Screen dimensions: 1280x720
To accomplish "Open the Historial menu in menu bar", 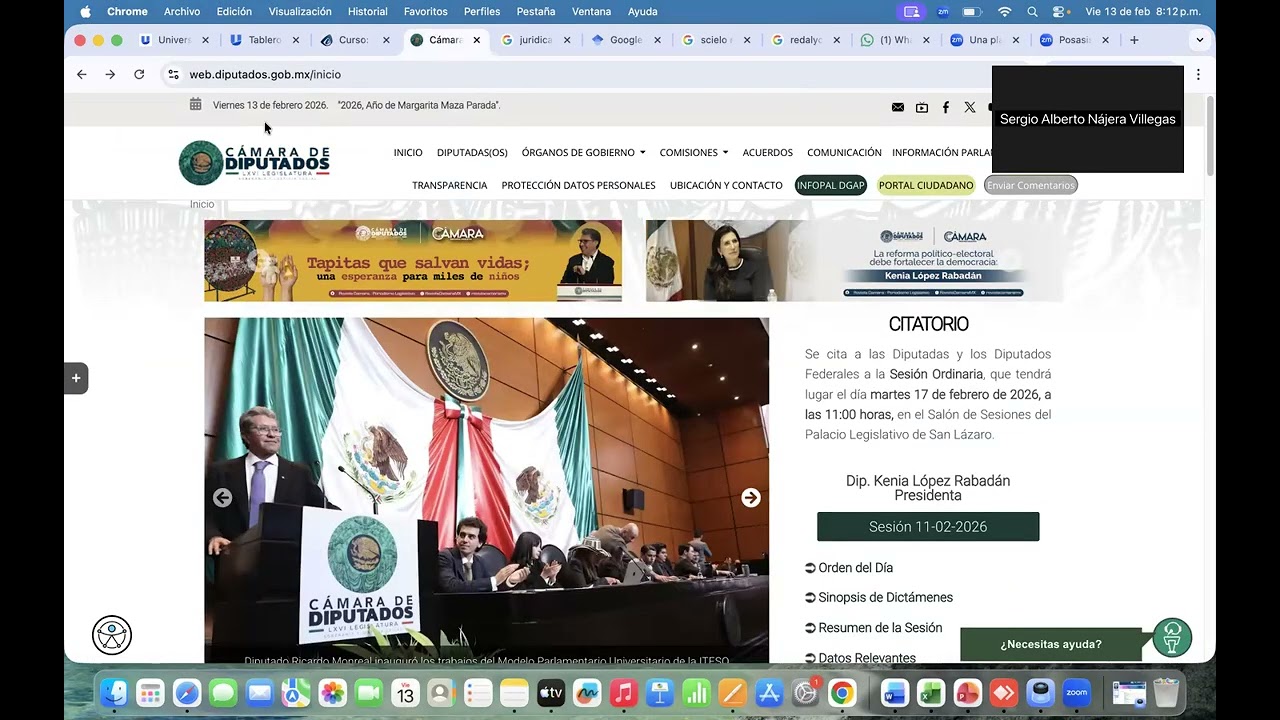I will pyautogui.click(x=367, y=12).
